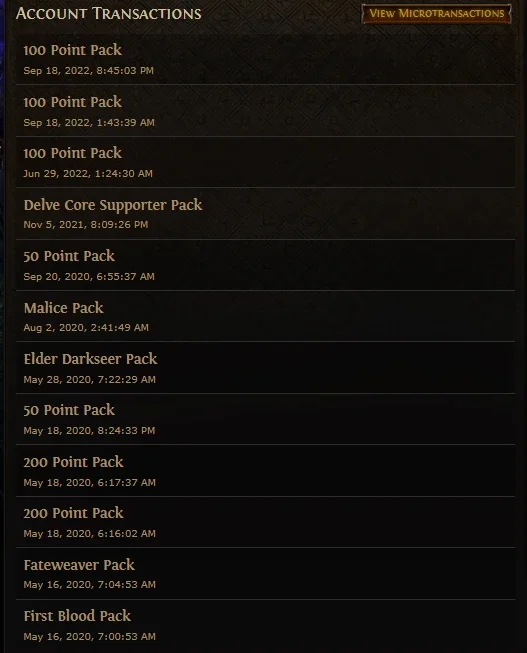Select the 50 Point Pack from Sep 20, 2020

point(265,265)
